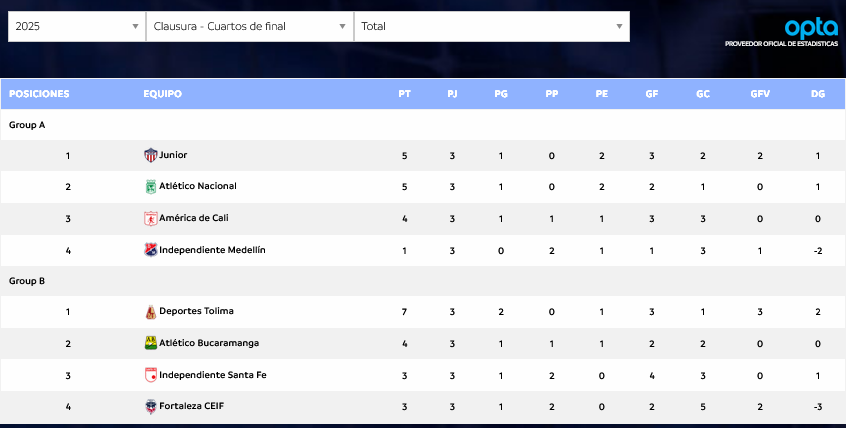Select the Fortaleza CEIF table row
The width and height of the screenshot is (846, 428).
[423, 407]
